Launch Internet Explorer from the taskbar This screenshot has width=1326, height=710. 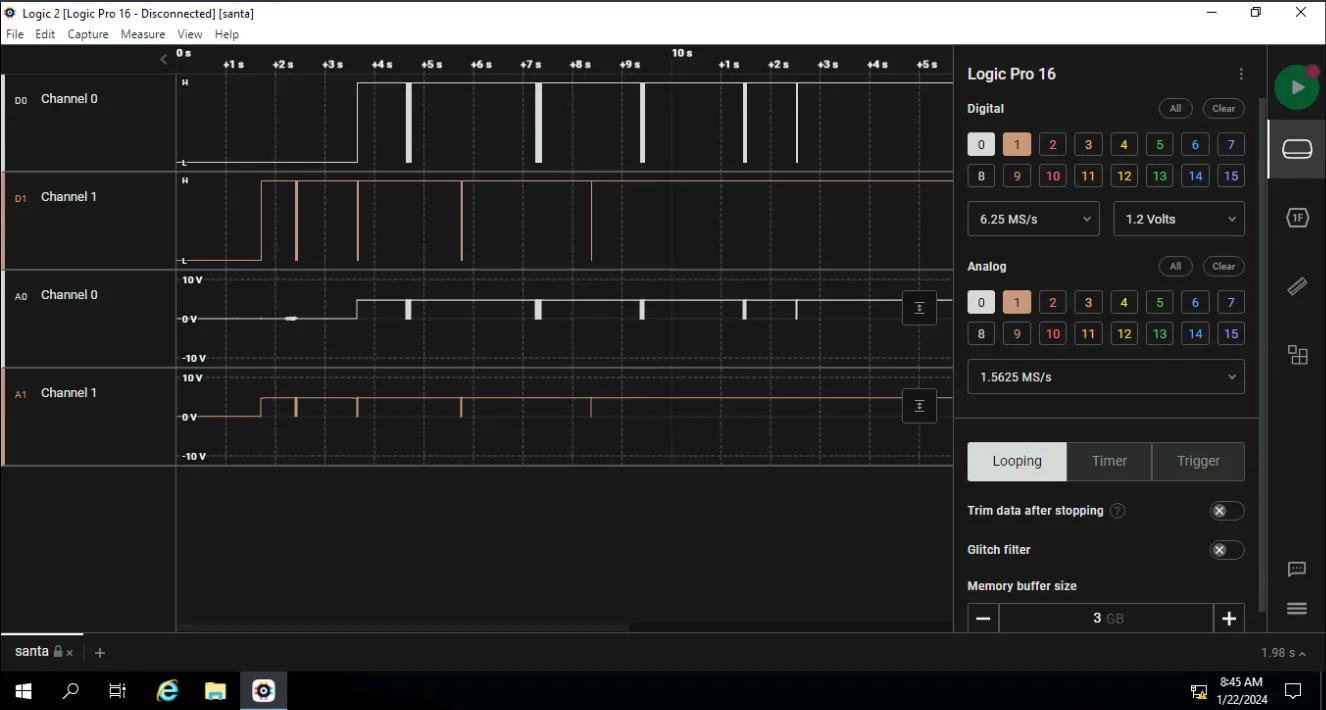point(167,691)
